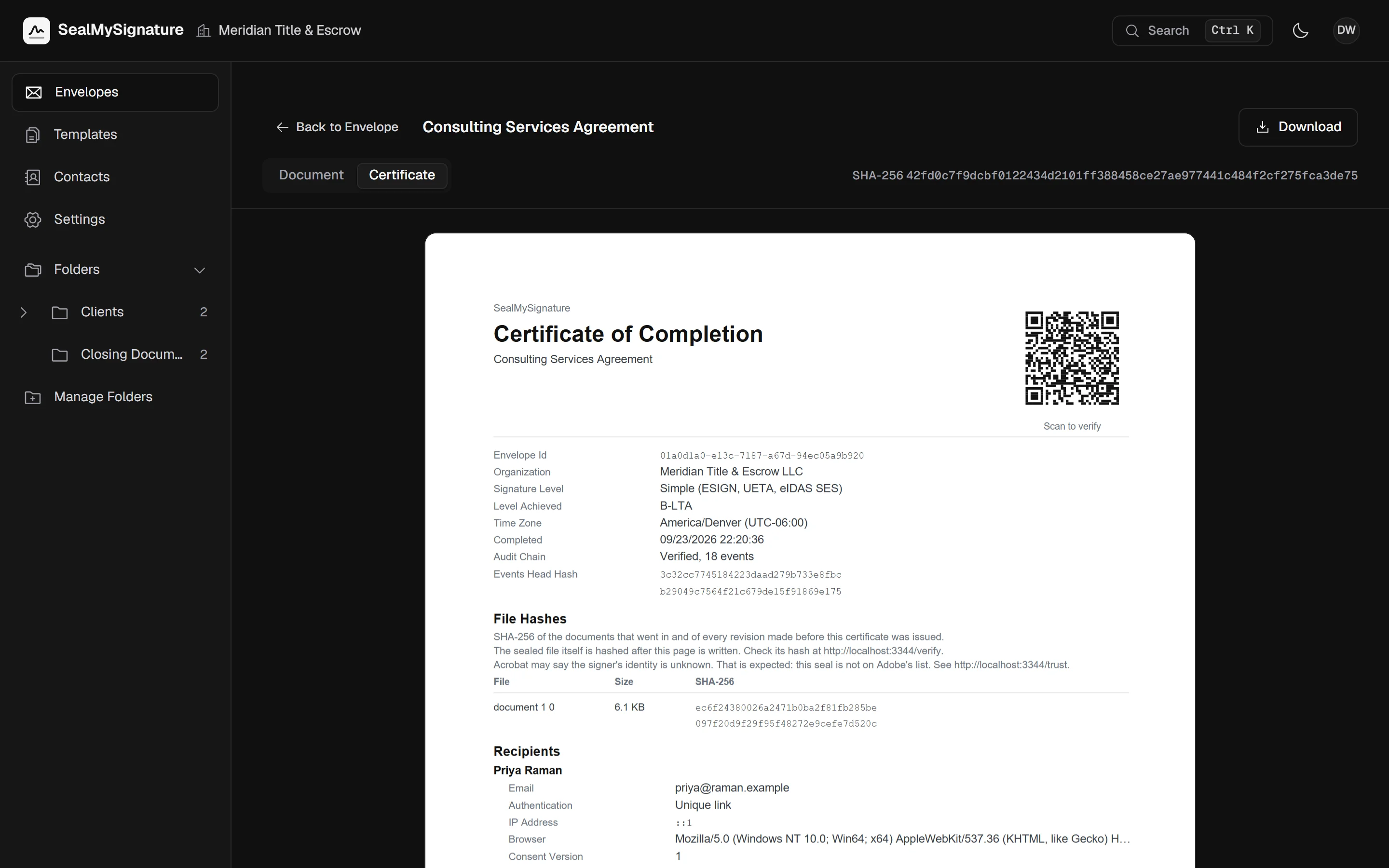Click the Clients folder icon
Screen dimensions: 1389x868
pyautogui.click(x=60, y=312)
